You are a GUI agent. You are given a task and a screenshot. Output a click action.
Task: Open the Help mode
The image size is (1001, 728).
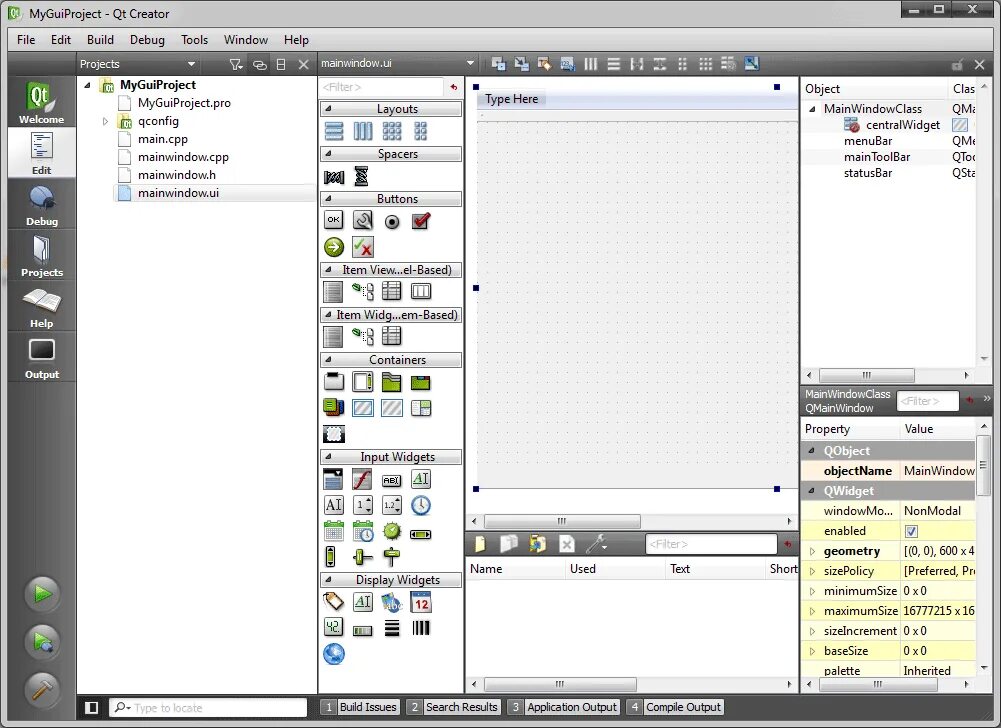(x=41, y=307)
